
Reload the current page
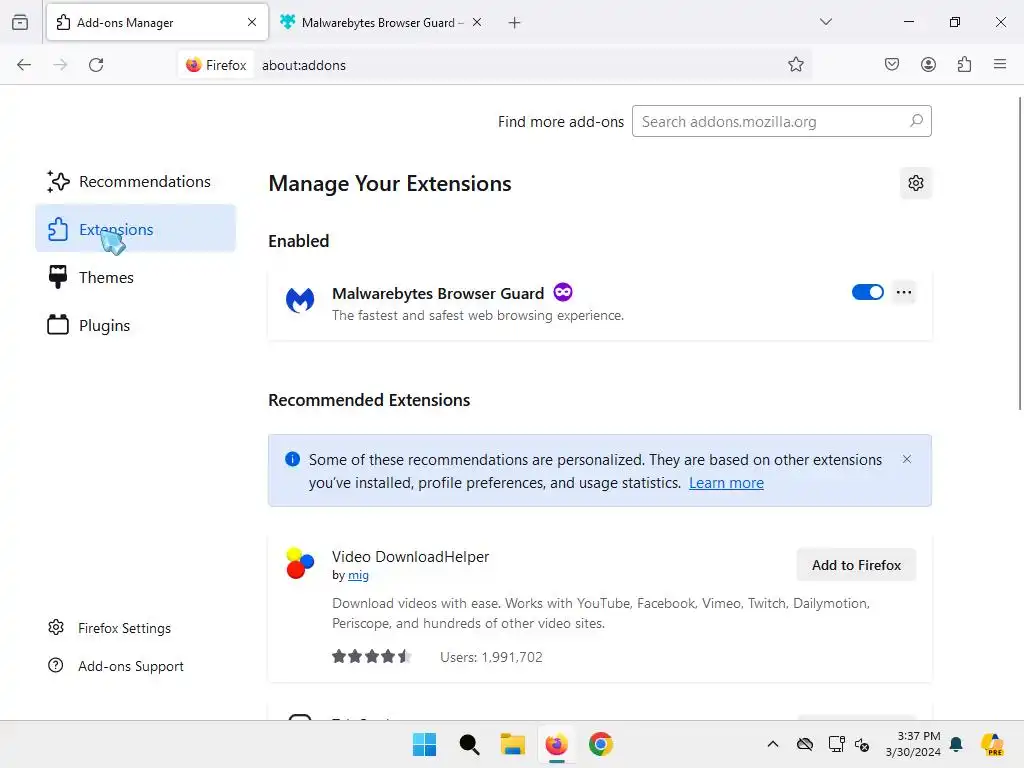(x=96, y=65)
